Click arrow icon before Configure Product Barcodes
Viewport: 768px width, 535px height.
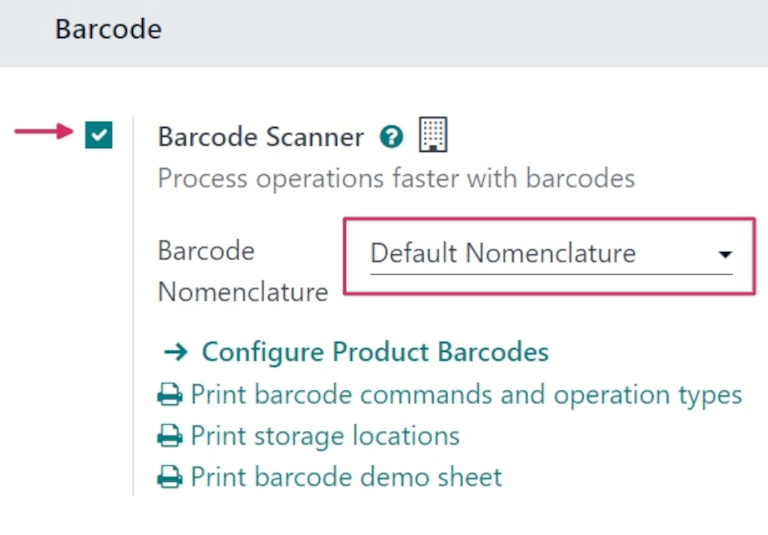point(176,352)
